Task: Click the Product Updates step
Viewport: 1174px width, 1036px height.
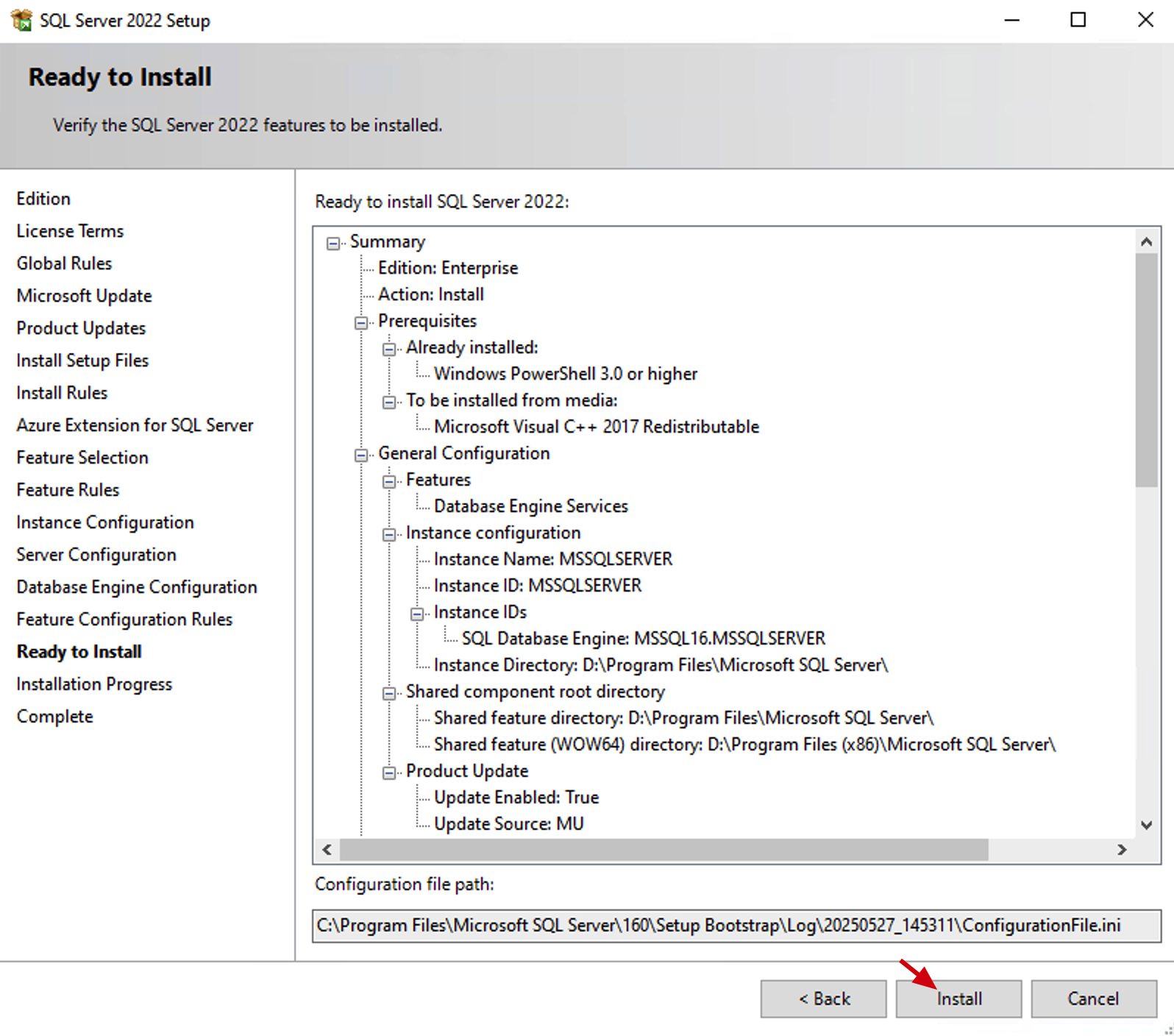Action: point(81,328)
